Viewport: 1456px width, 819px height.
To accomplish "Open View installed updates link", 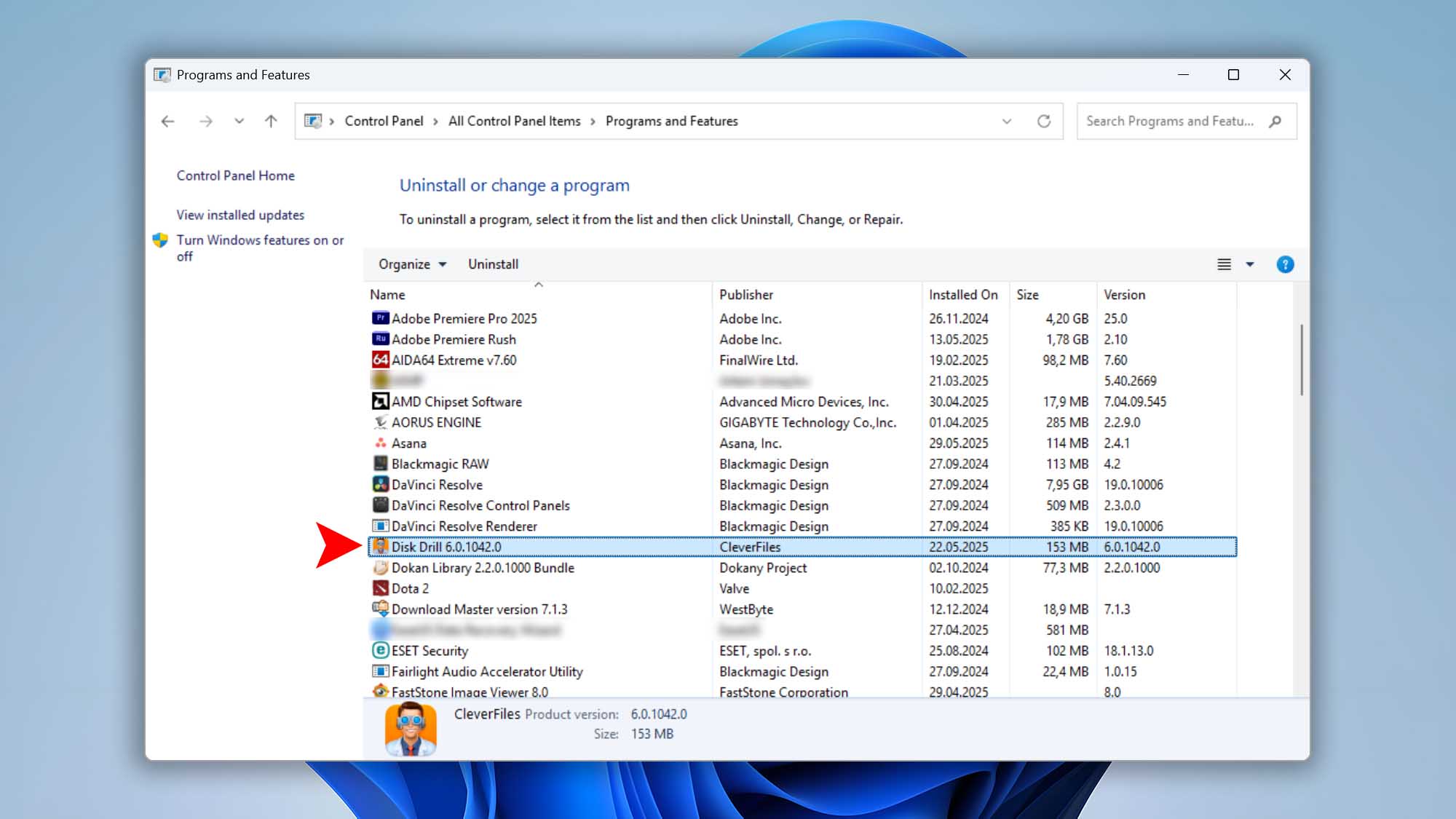I will 240,215.
